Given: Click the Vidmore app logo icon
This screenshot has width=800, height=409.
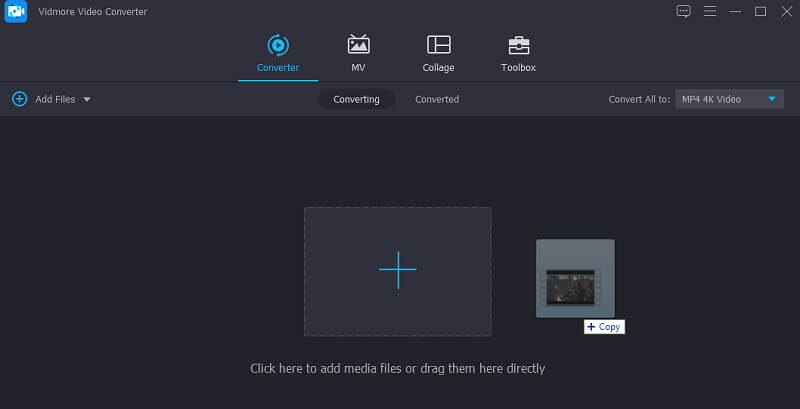Looking at the screenshot, I should click(16, 12).
